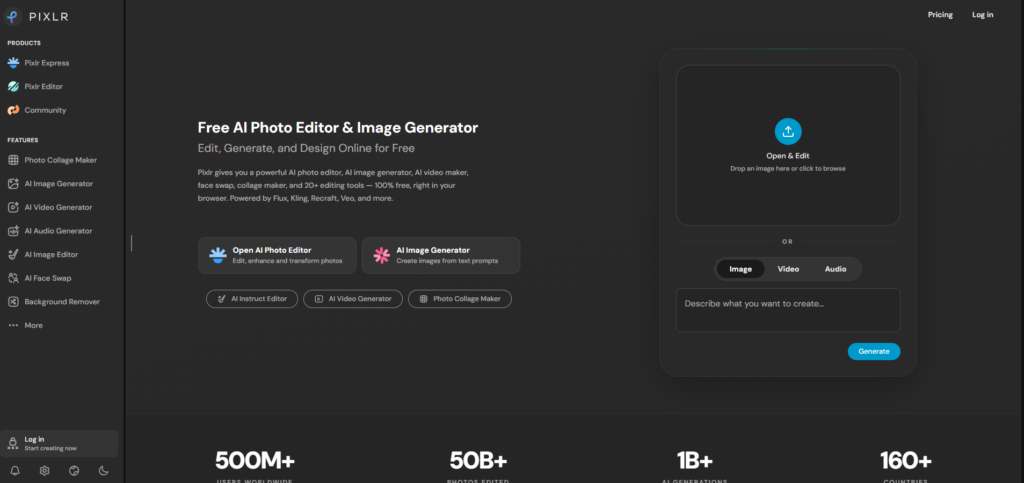Open AI Image Editor in sidebar
The height and width of the screenshot is (483, 1024).
click(43, 255)
